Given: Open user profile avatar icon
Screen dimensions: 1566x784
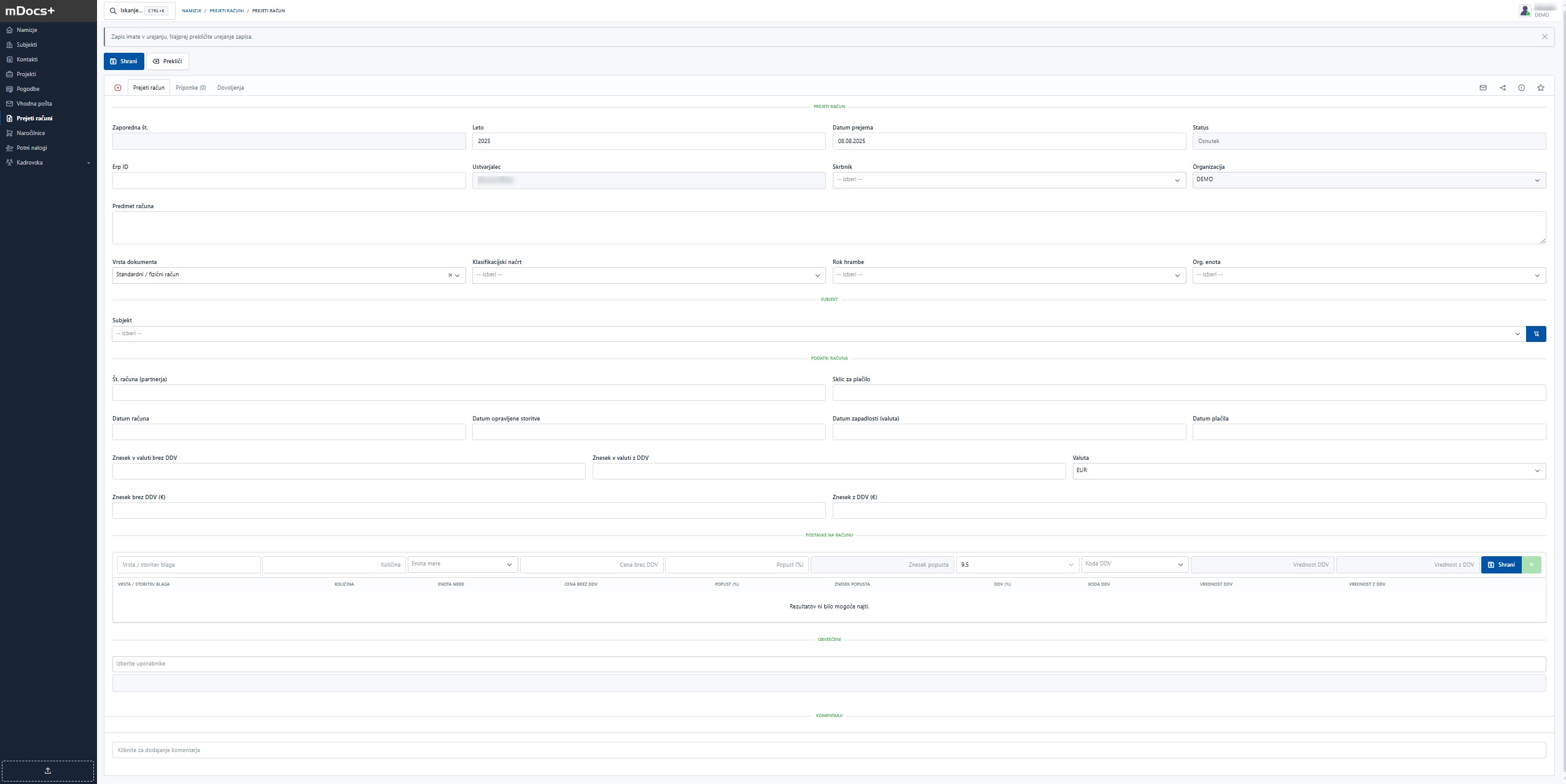Looking at the screenshot, I should pyautogui.click(x=1525, y=11).
